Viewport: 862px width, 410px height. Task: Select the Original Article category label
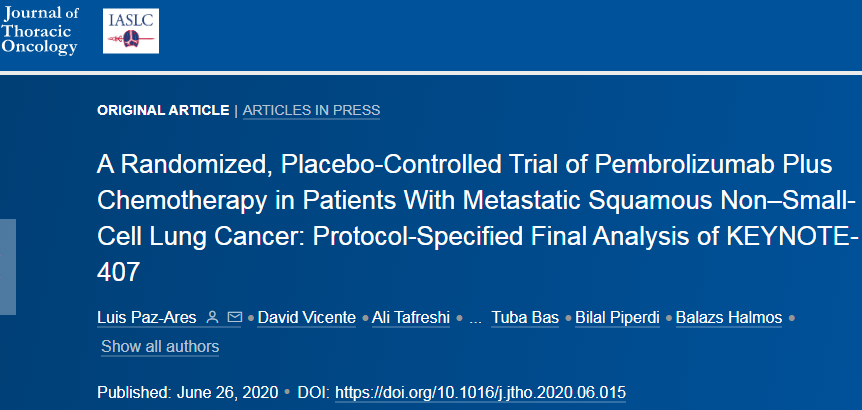[x=163, y=110]
